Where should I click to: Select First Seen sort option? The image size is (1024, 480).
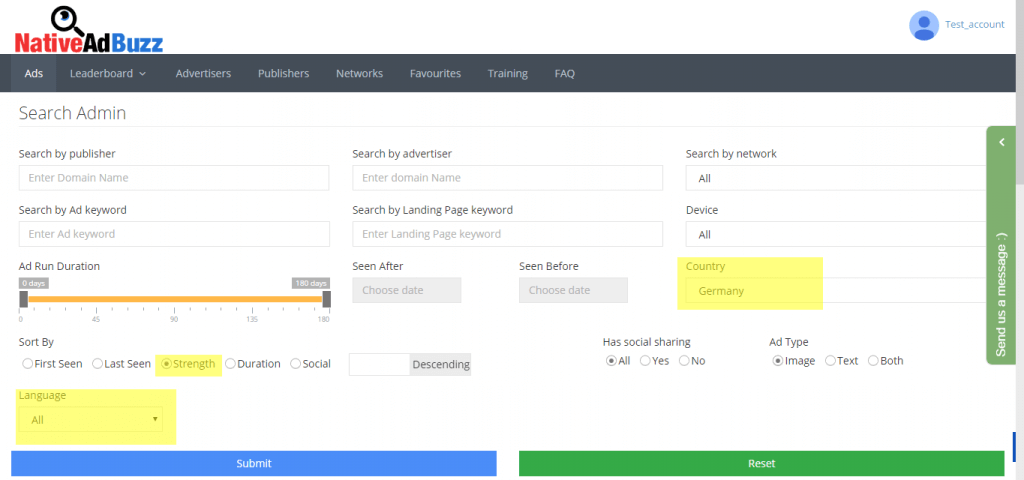pos(27,364)
